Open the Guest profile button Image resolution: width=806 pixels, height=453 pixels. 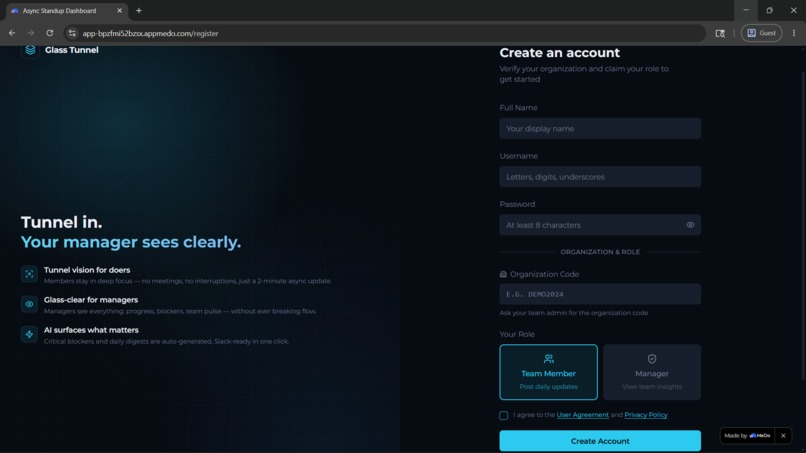[761, 33]
